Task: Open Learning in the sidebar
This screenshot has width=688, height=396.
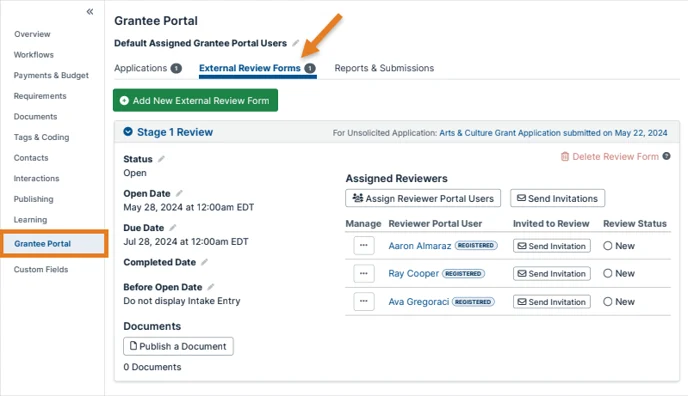Action: pos(30,220)
